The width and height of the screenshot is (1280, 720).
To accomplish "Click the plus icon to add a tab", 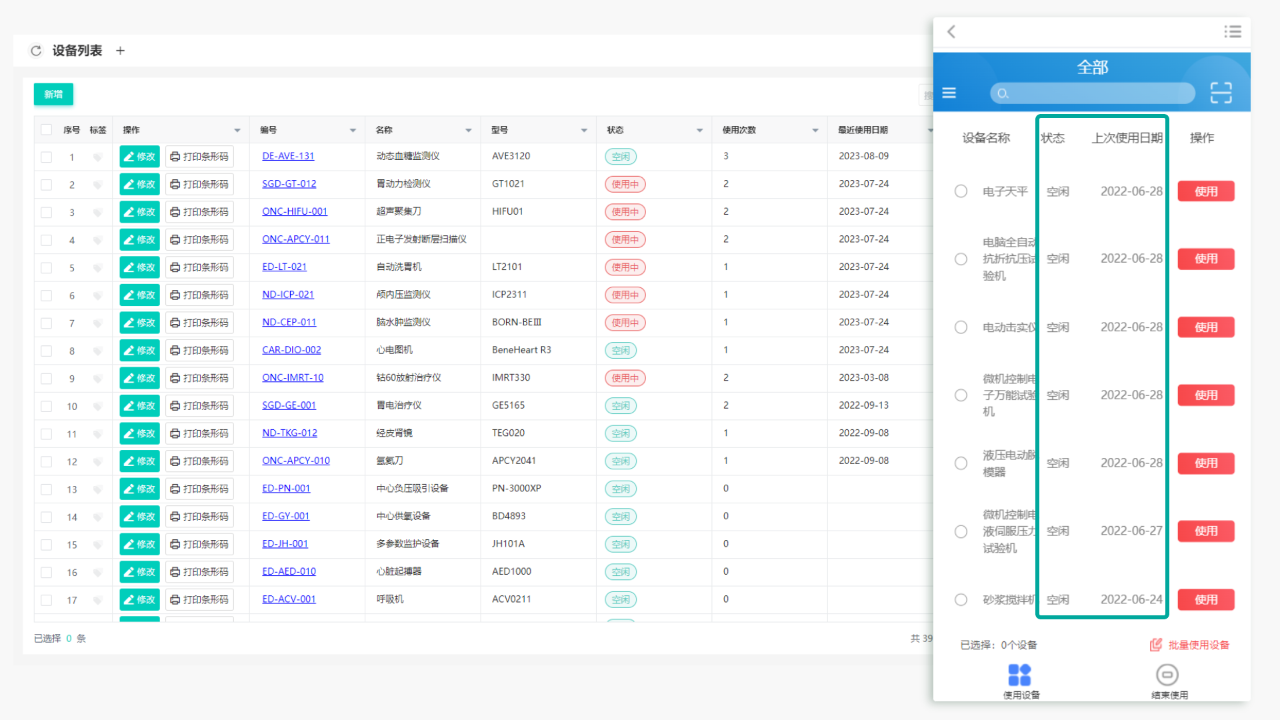I will pyautogui.click(x=120, y=51).
